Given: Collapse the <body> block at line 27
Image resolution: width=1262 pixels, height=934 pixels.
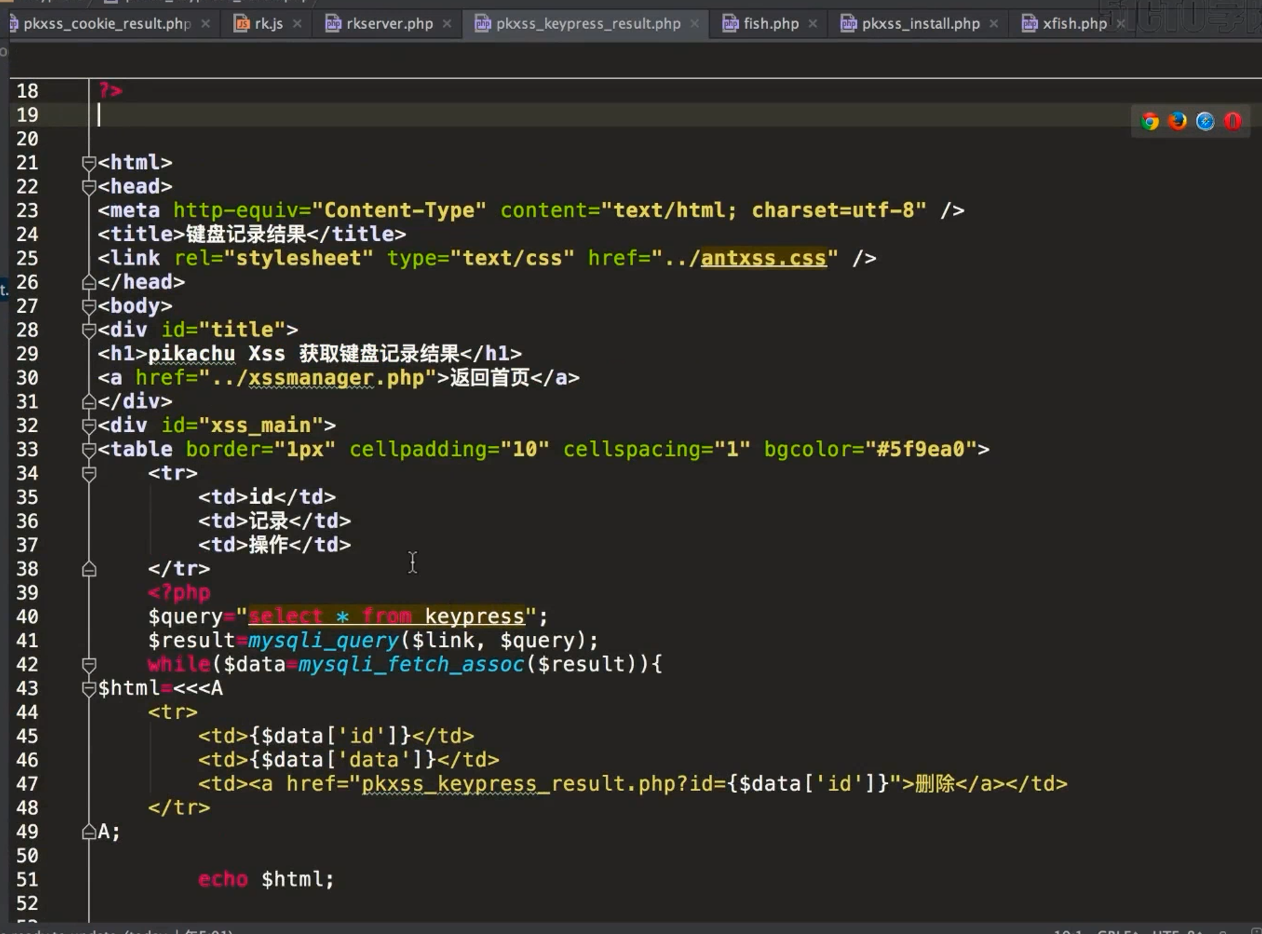Looking at the screenshot, I should click(89, 306).
